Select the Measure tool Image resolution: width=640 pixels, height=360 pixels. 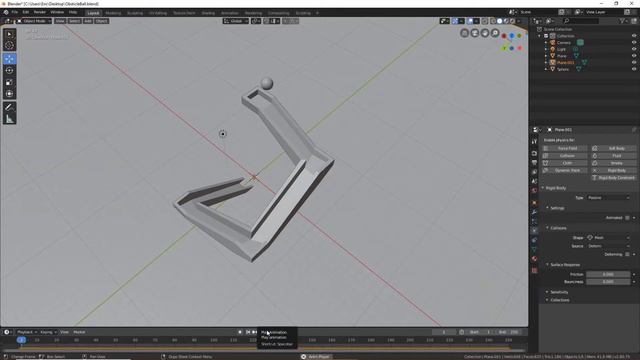9,119
